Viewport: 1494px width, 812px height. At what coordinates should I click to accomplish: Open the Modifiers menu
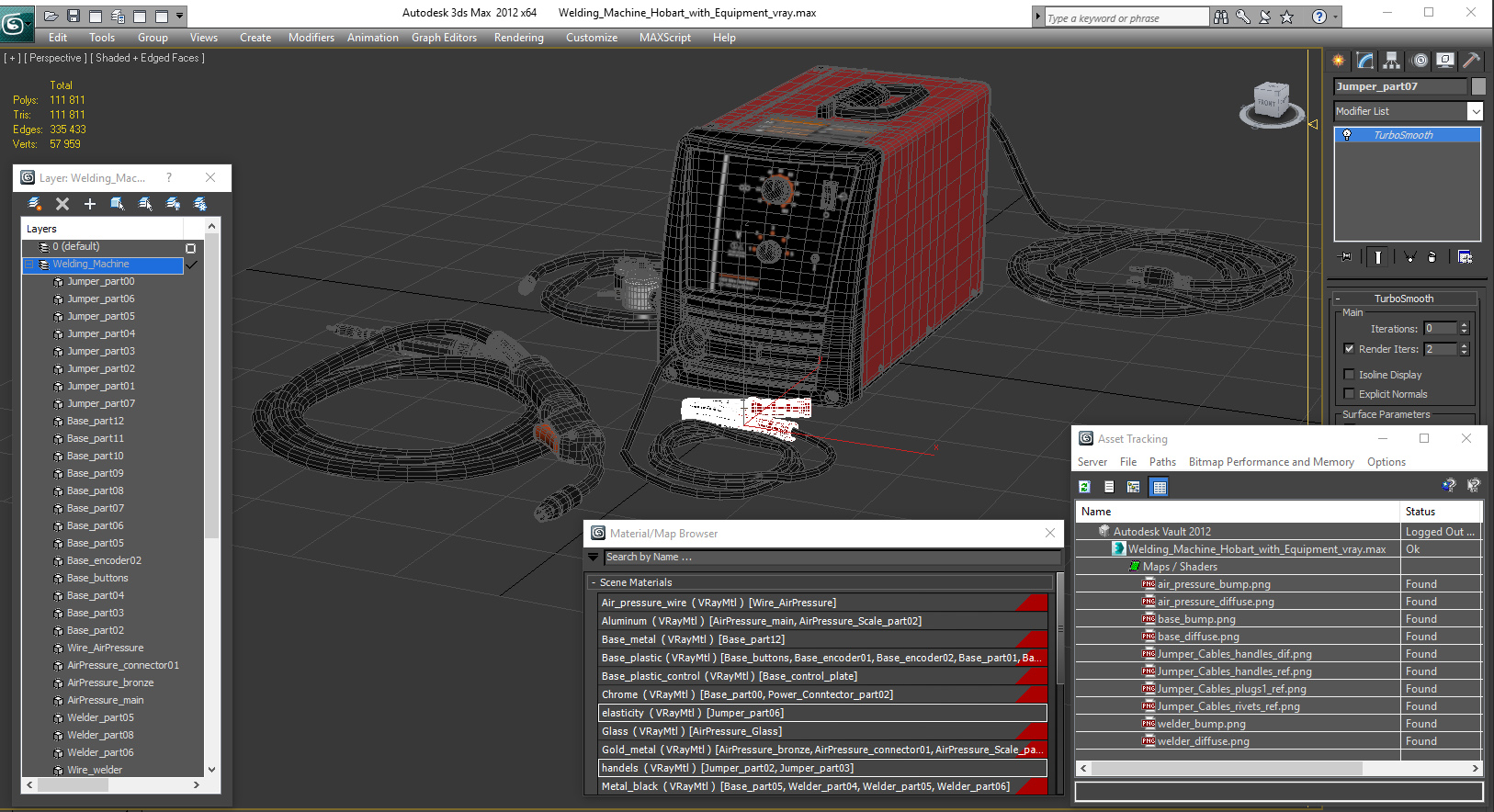311,38
